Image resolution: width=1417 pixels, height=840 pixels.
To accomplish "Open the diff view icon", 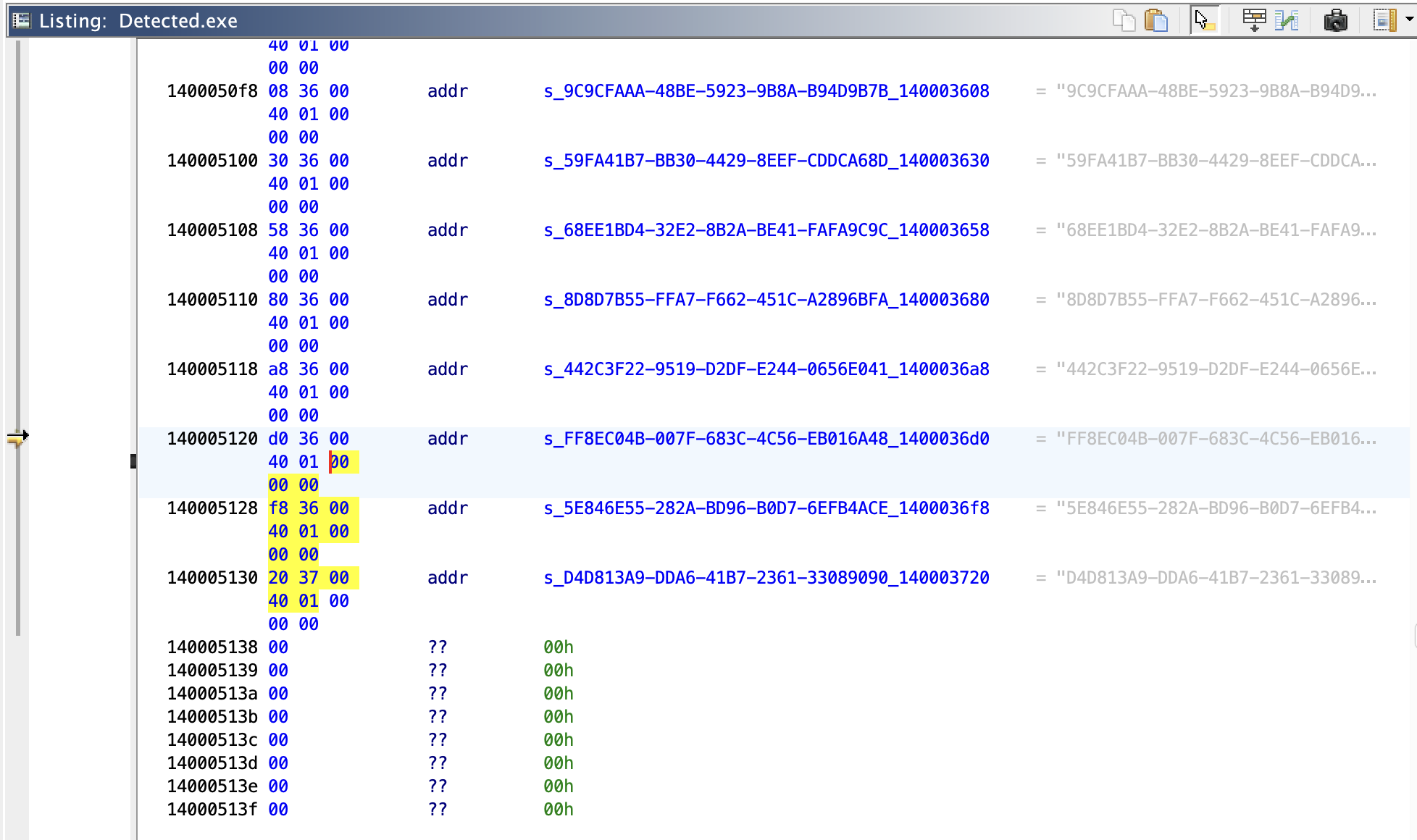I will [x=1287, y=20].
